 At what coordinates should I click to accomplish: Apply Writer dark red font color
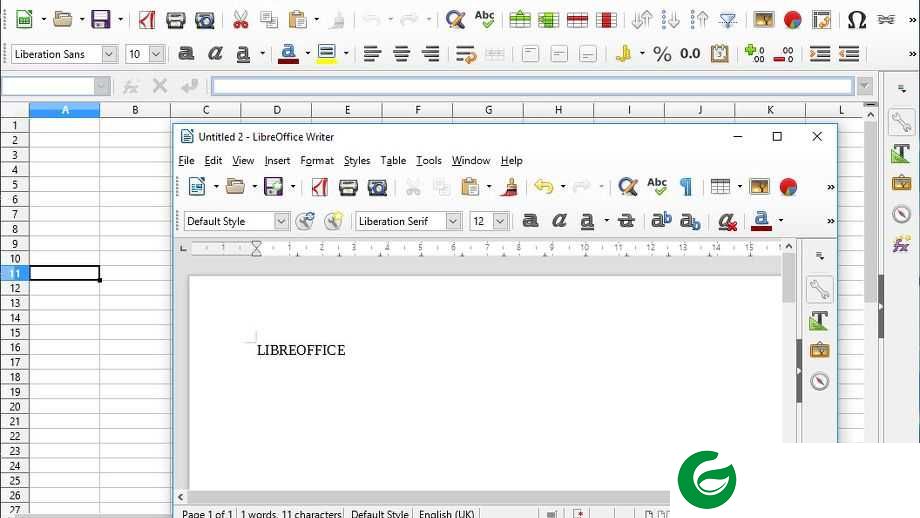pyautogui.click(x=761, y=221)
